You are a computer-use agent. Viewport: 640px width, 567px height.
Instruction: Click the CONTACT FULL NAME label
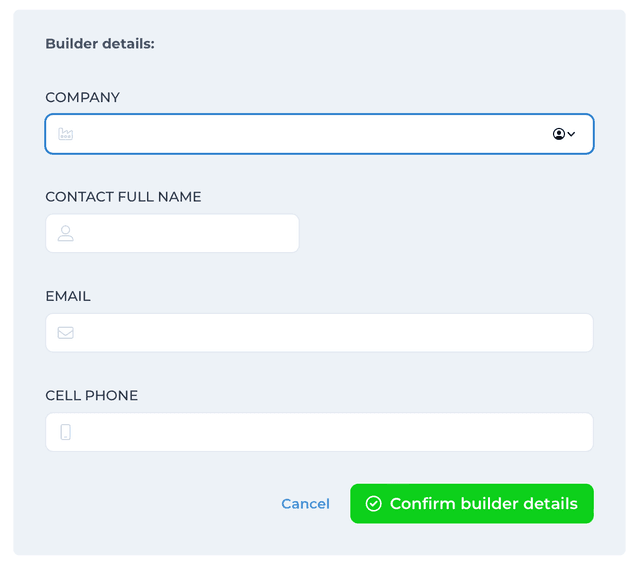pyautogui.click(x=123, y=197)
